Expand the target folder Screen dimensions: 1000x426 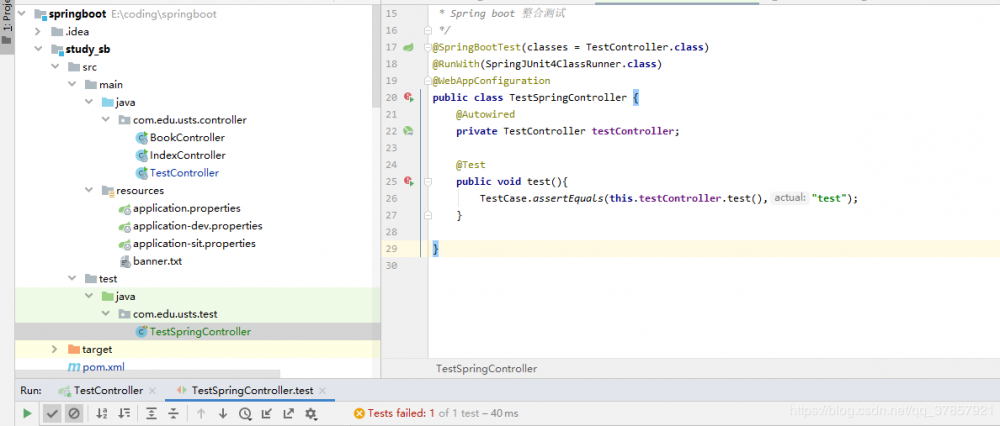(x=55, y=349)
